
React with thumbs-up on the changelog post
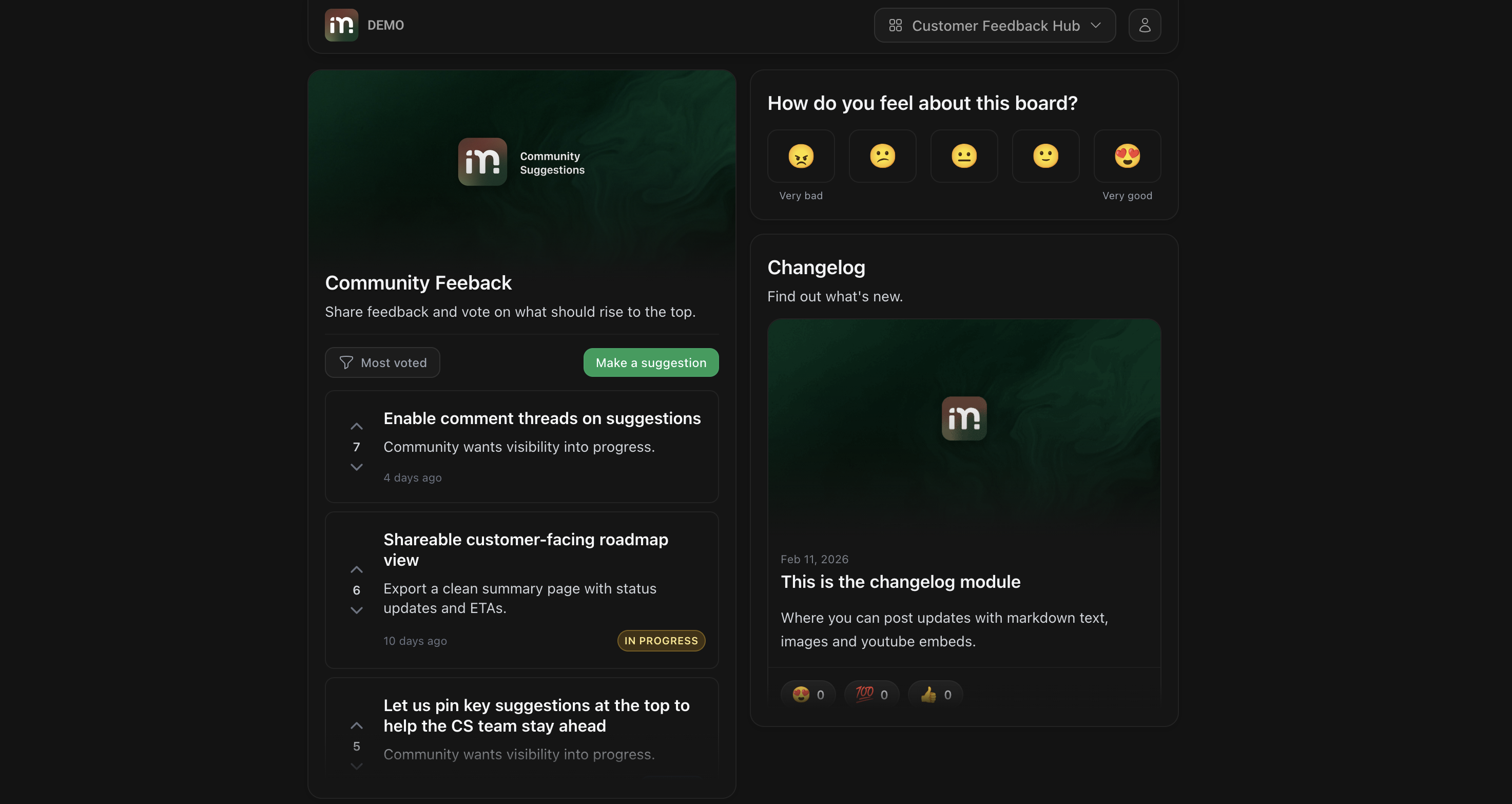(x=935, y=694)
